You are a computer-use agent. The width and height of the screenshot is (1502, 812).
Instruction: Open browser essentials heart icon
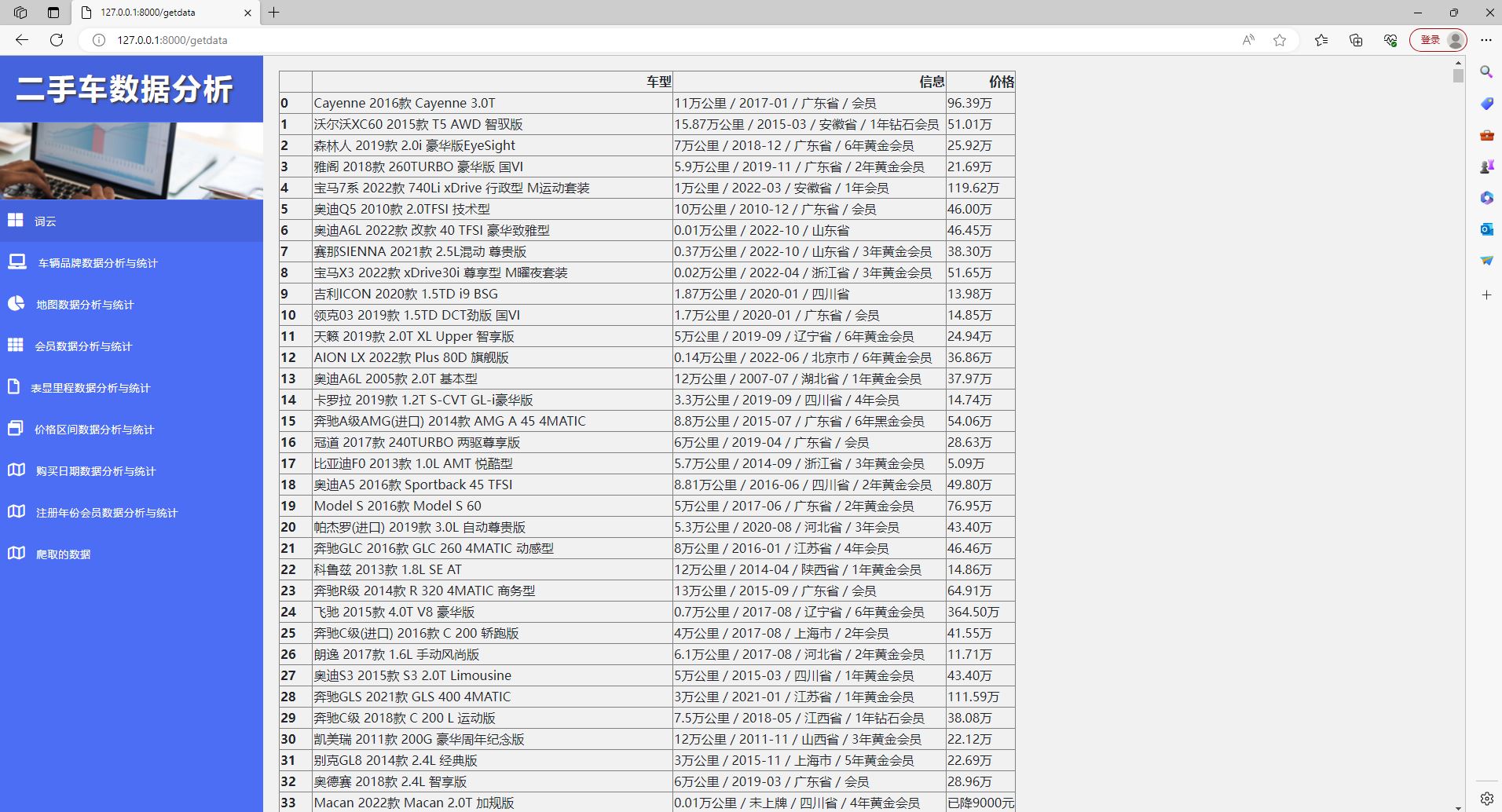1390,40
